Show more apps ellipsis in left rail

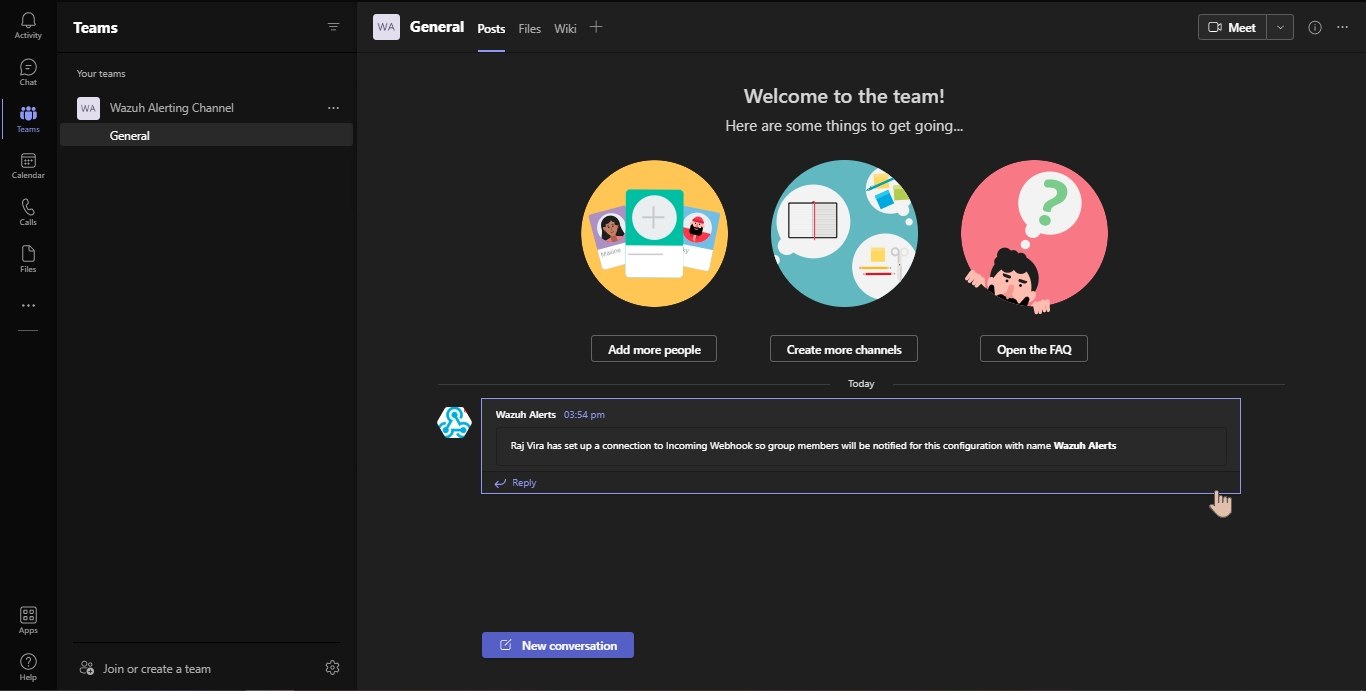point(28,305)
